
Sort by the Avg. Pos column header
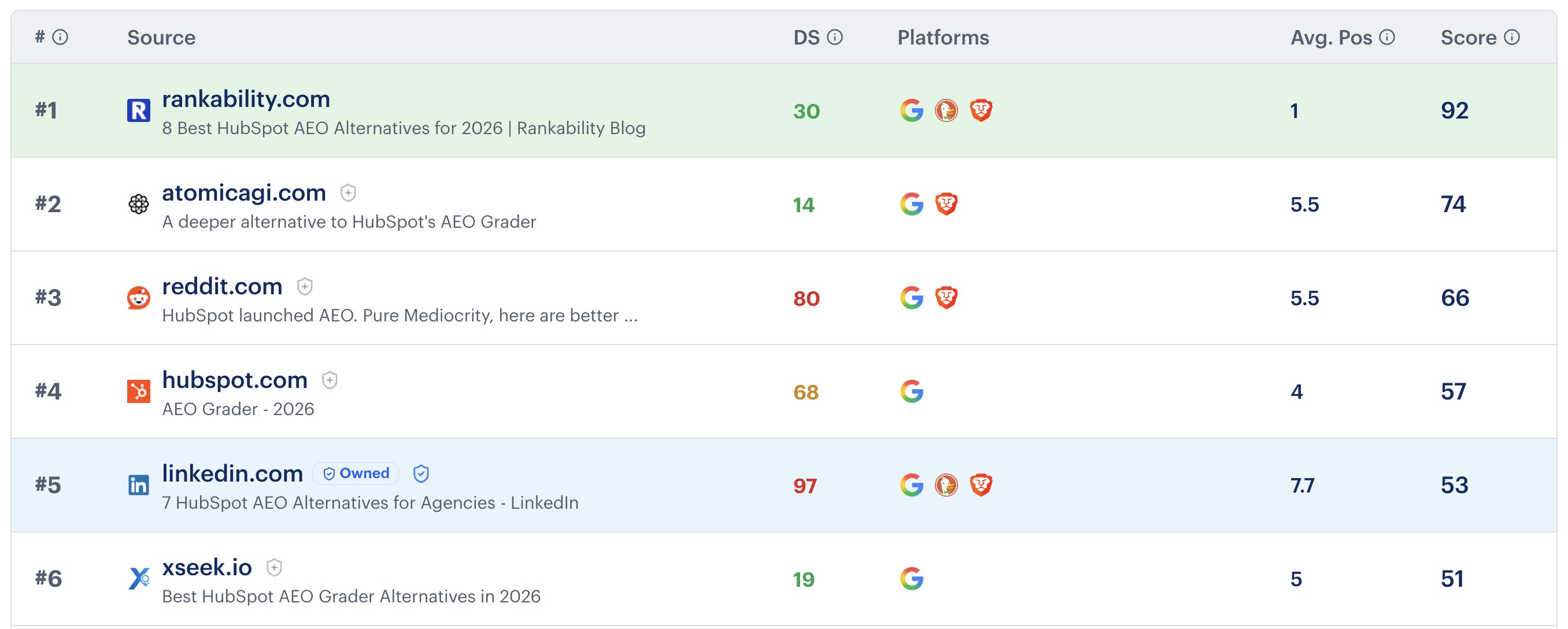click(1330, 38)
